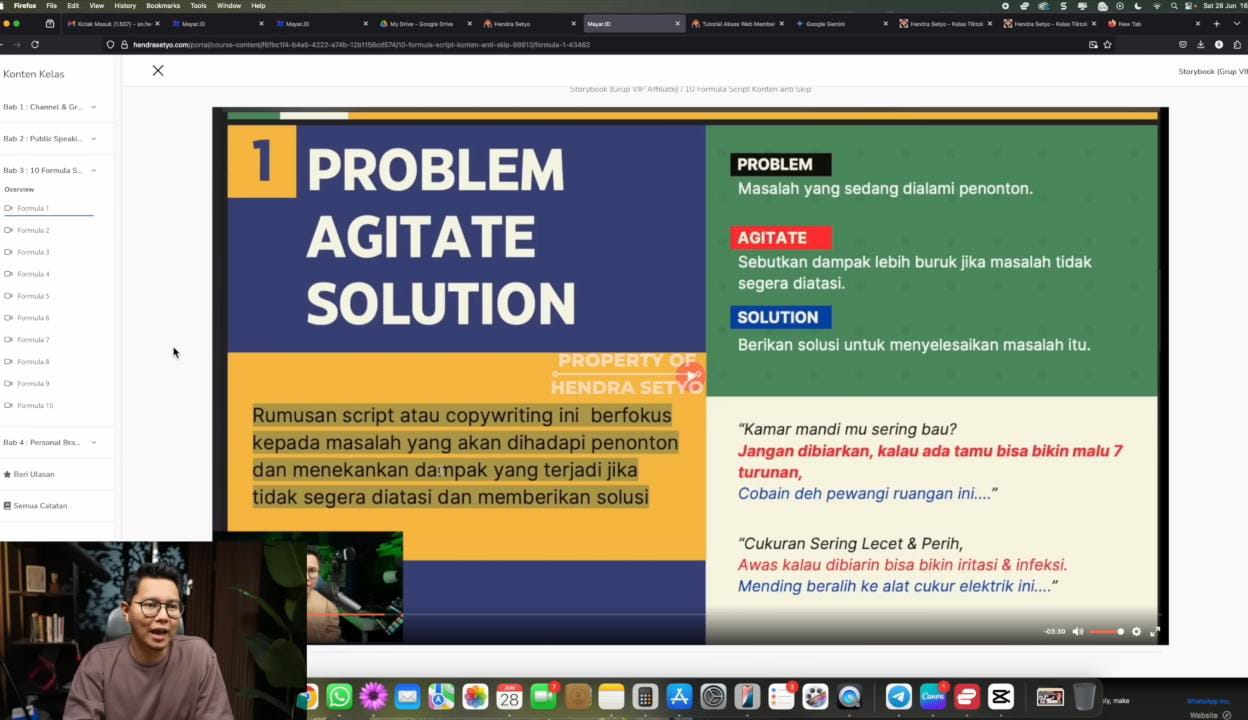Open the video player settings gear
The height and width of the screenshot is (720, 1248).
[x=1136, y=631]
